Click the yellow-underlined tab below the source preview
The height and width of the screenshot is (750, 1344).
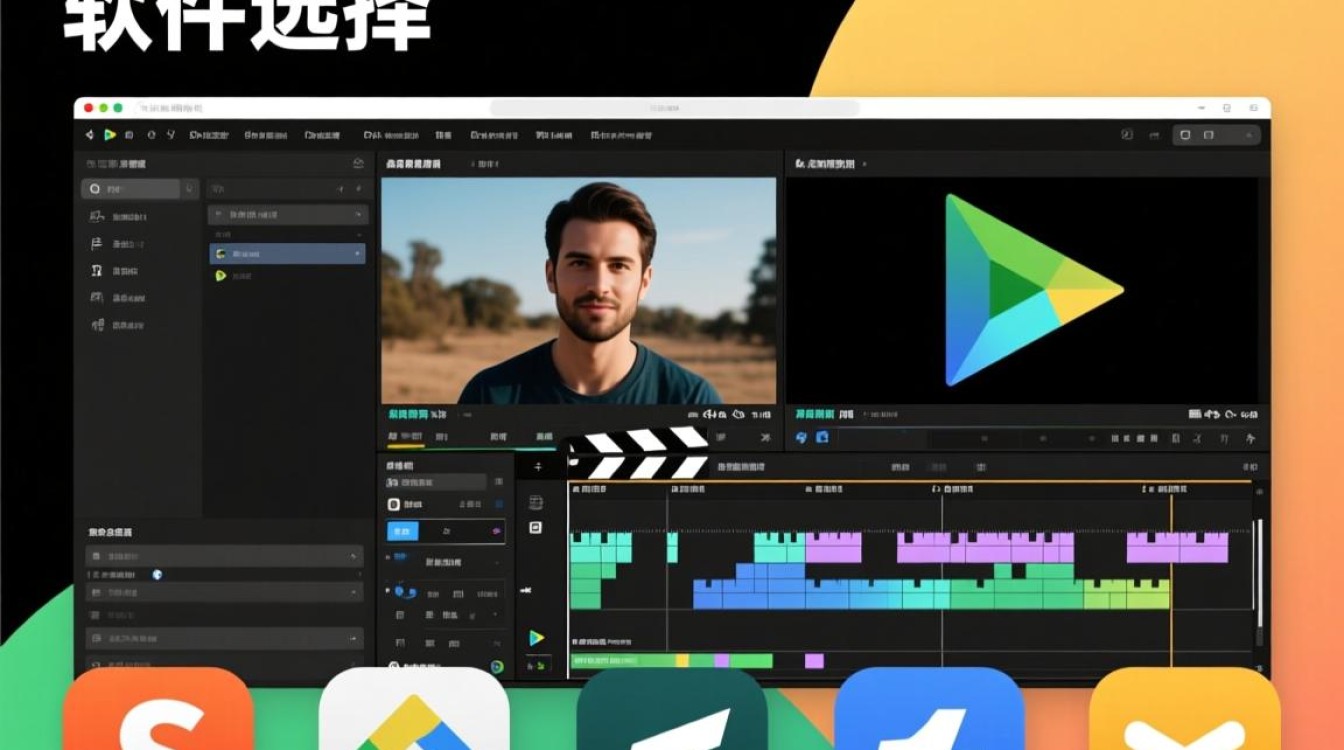pos(405,437)
